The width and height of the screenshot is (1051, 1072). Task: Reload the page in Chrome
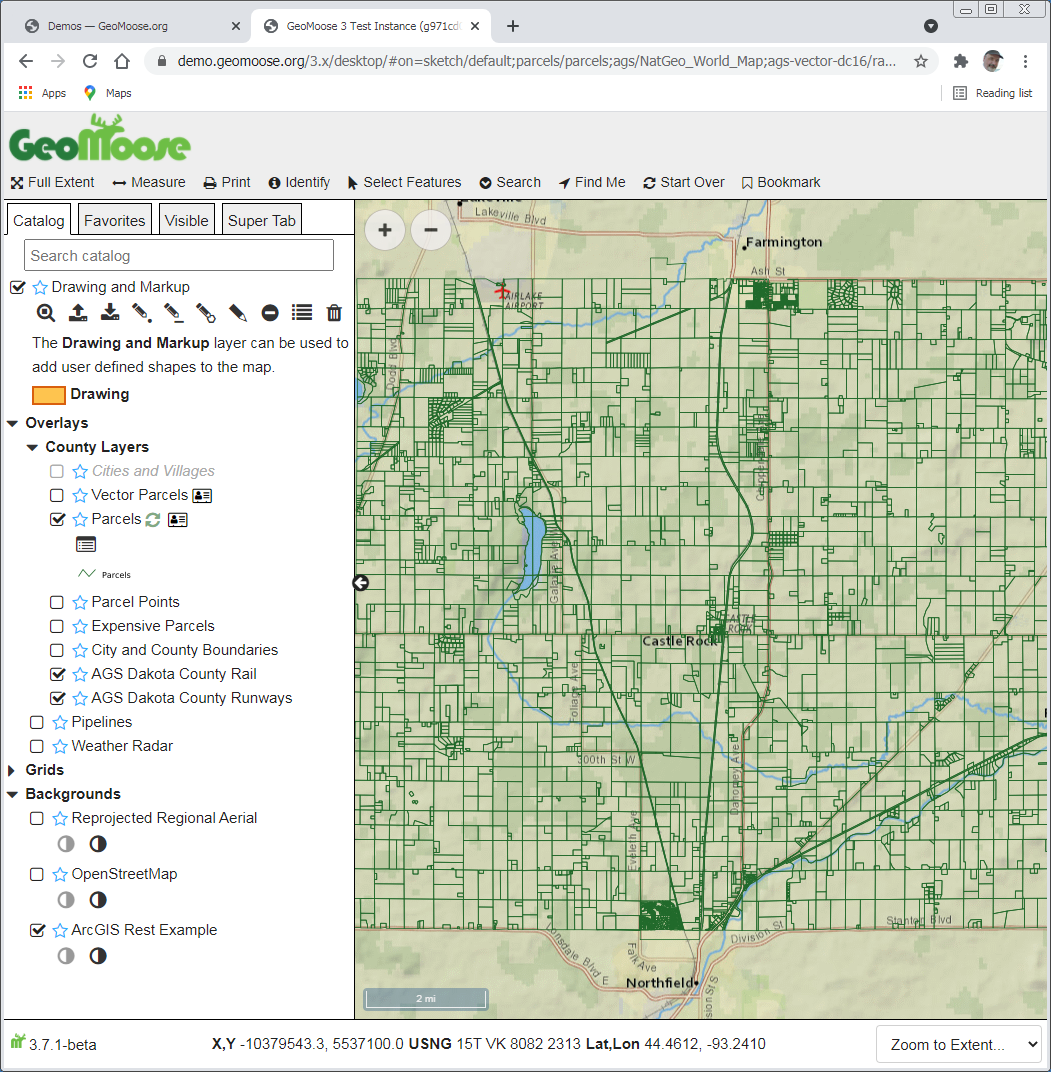(x=90, y=61)
